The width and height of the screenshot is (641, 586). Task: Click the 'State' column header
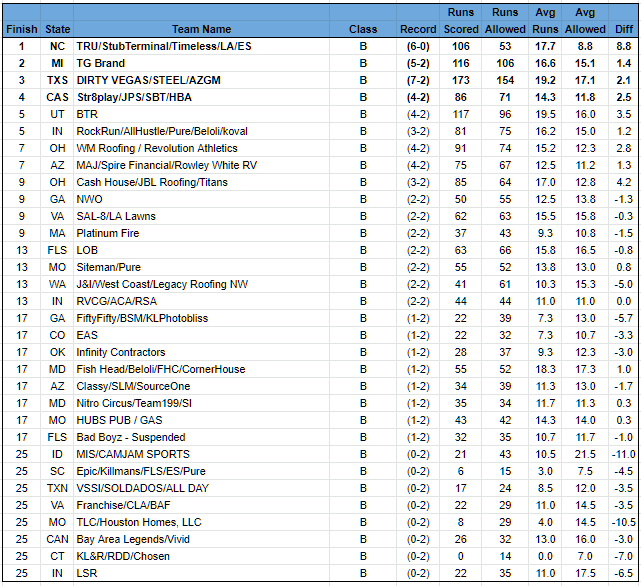(57, 29)
